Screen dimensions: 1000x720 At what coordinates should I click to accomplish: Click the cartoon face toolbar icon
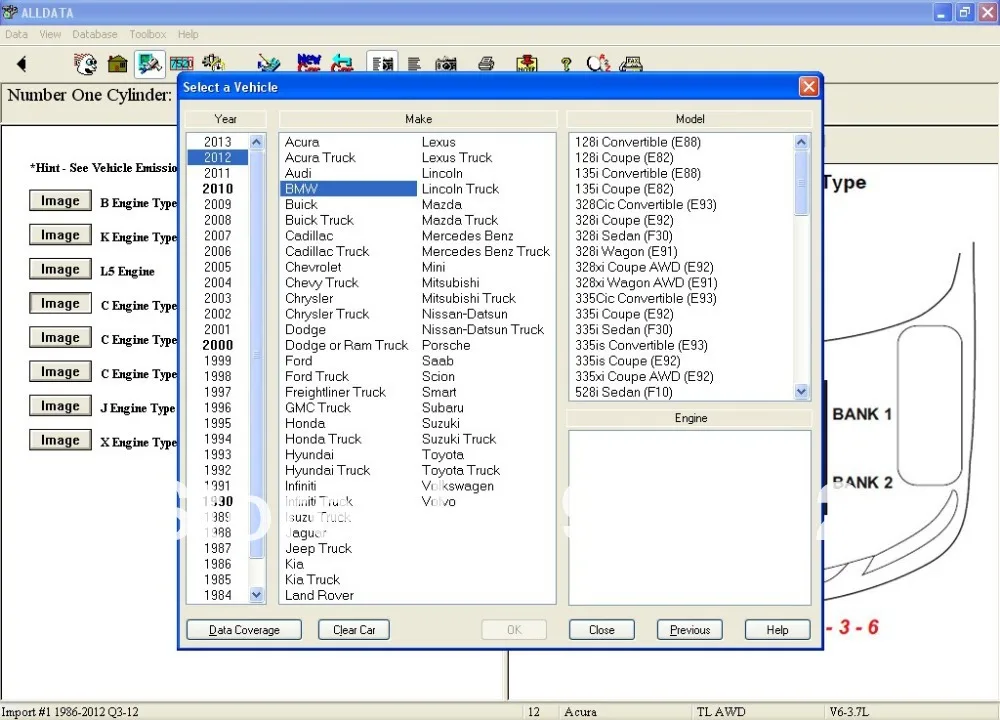87,65
